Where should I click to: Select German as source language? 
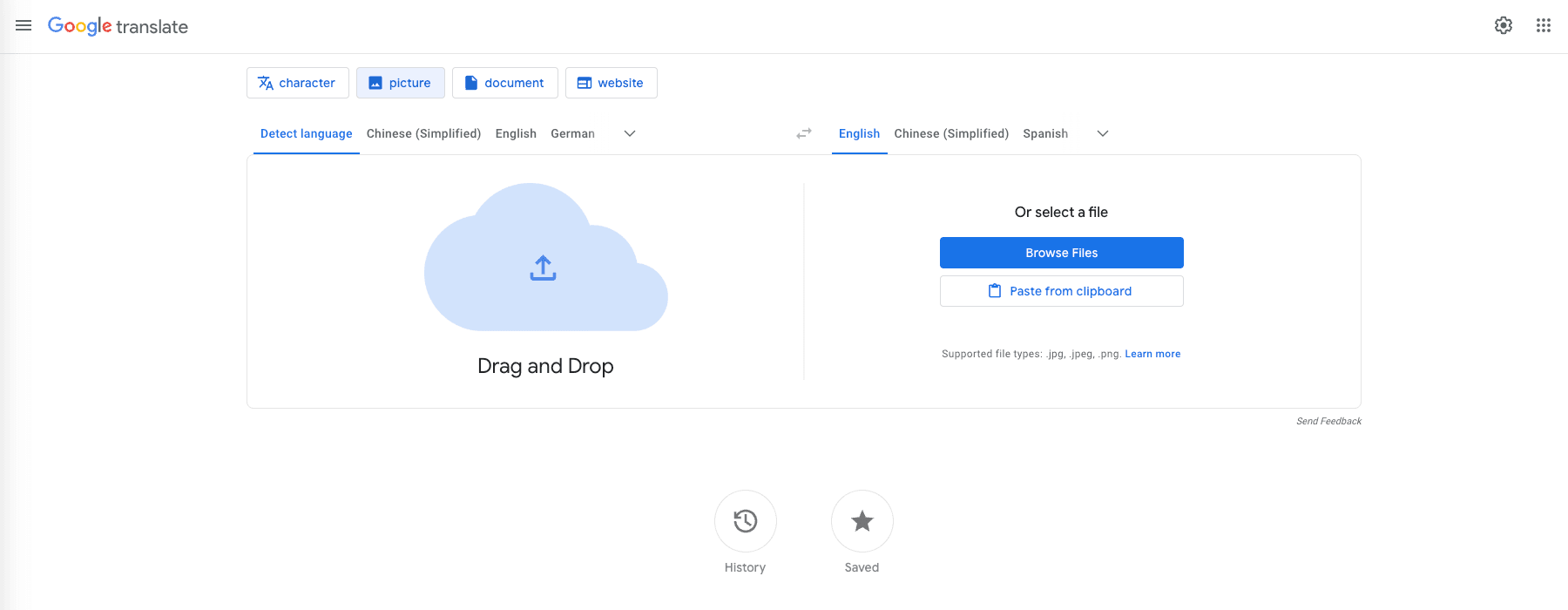point(573,133)
